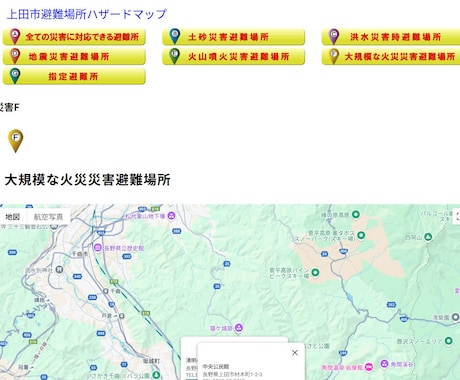Click the red A pin icon
The width and height of the screenshot is (460, 380).
[15, 36]
